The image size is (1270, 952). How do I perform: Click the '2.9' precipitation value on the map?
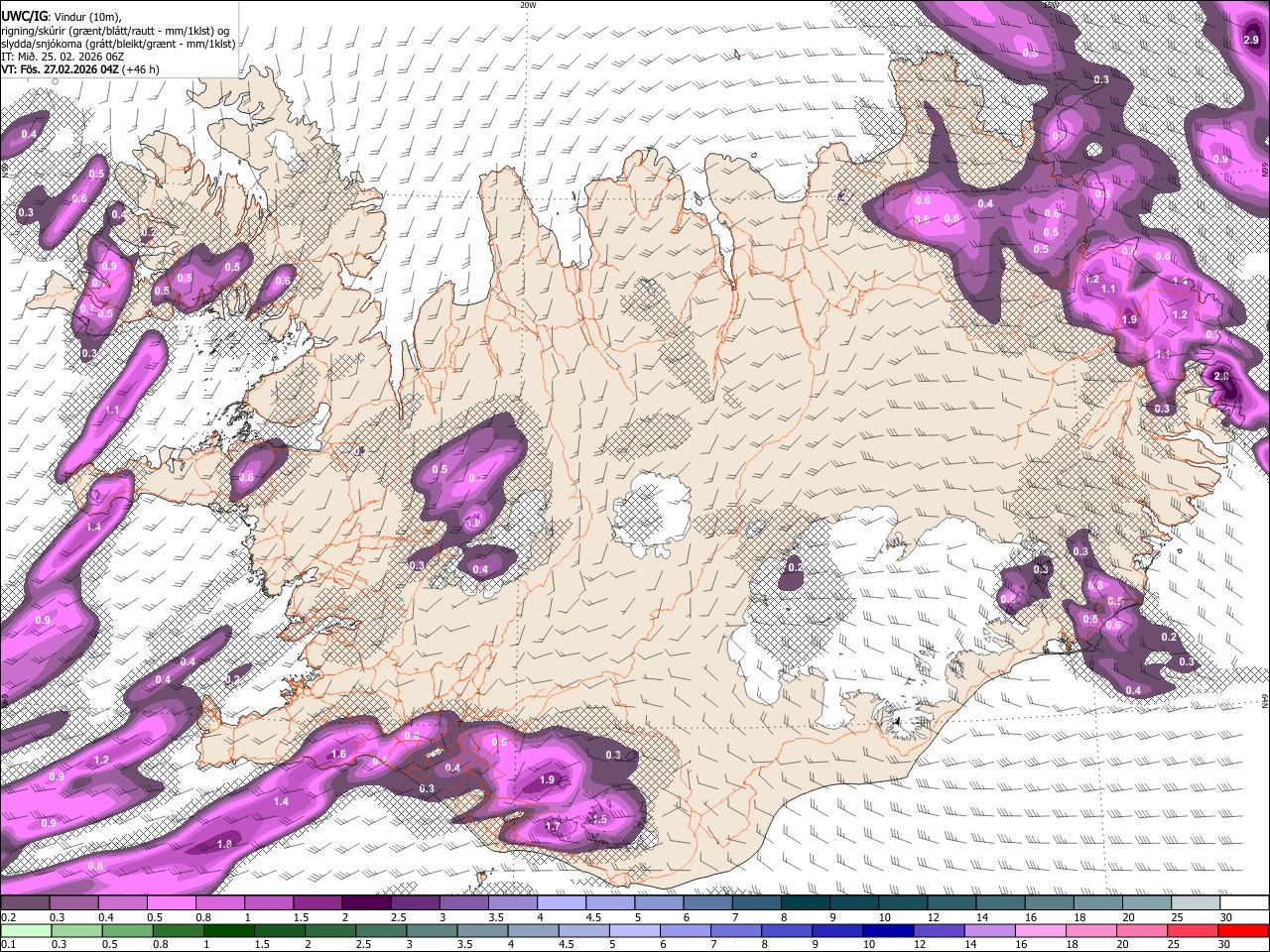(1251, 40)
